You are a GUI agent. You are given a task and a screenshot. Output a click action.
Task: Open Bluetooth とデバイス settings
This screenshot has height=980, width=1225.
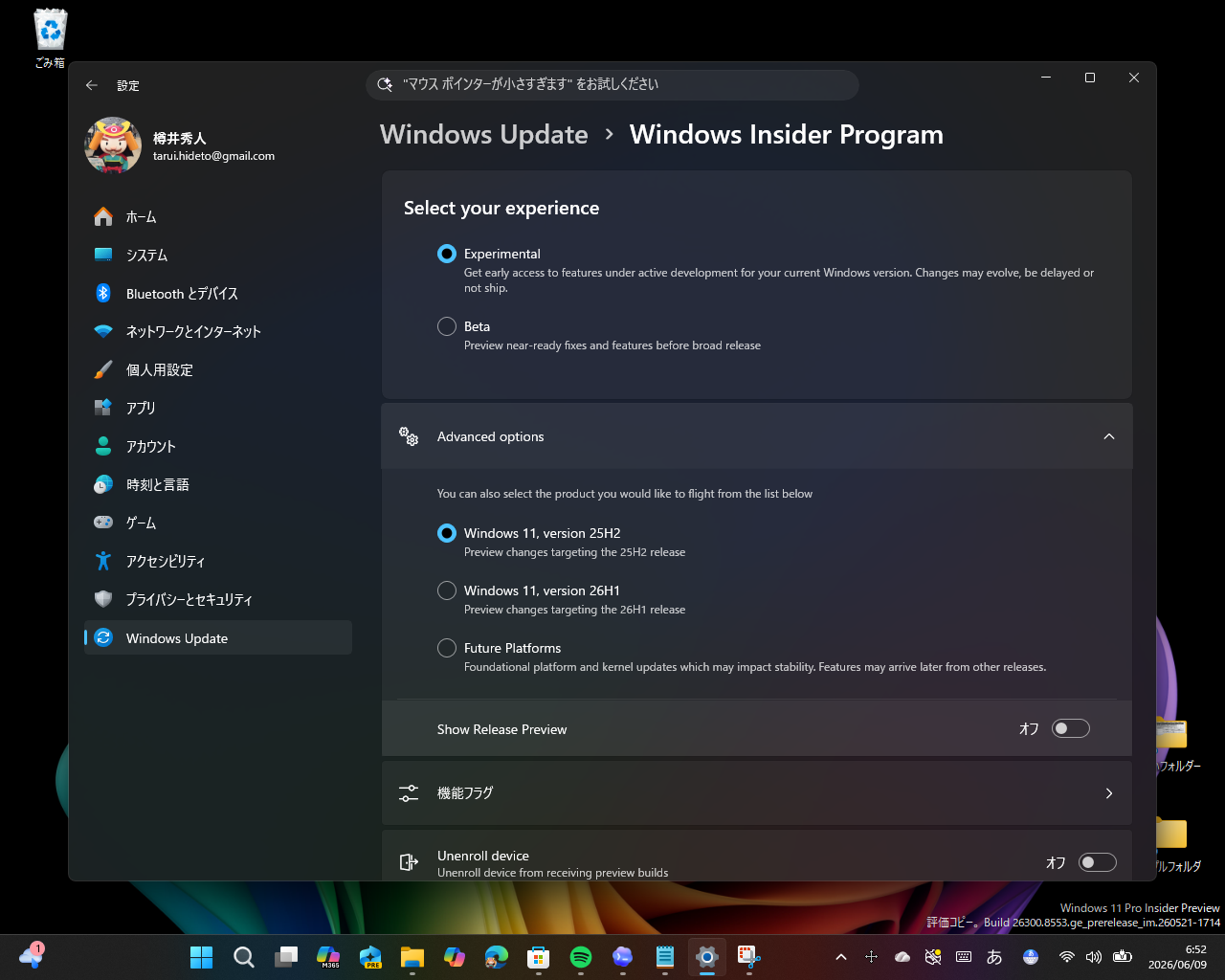[218, 294]
